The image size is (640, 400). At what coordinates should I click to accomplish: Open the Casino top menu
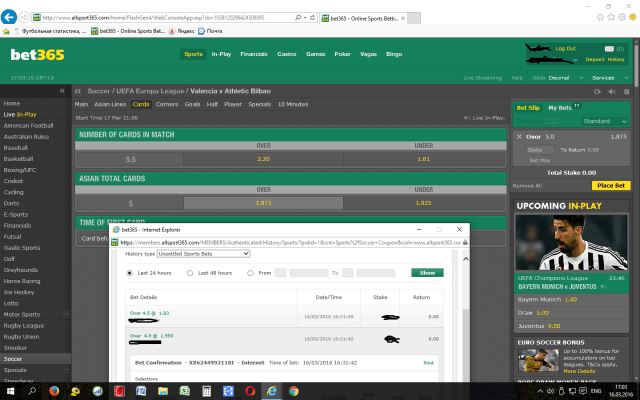[287, 54]
